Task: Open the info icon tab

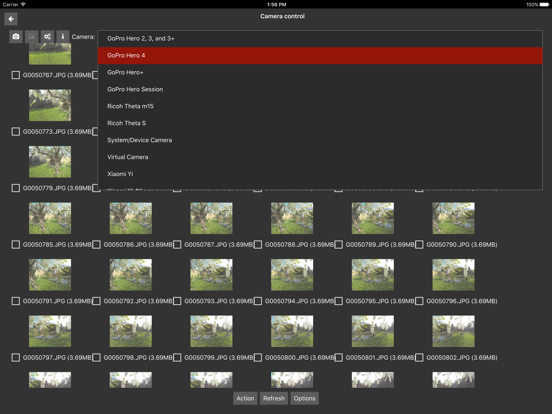Action: click(x=63, y=37)
